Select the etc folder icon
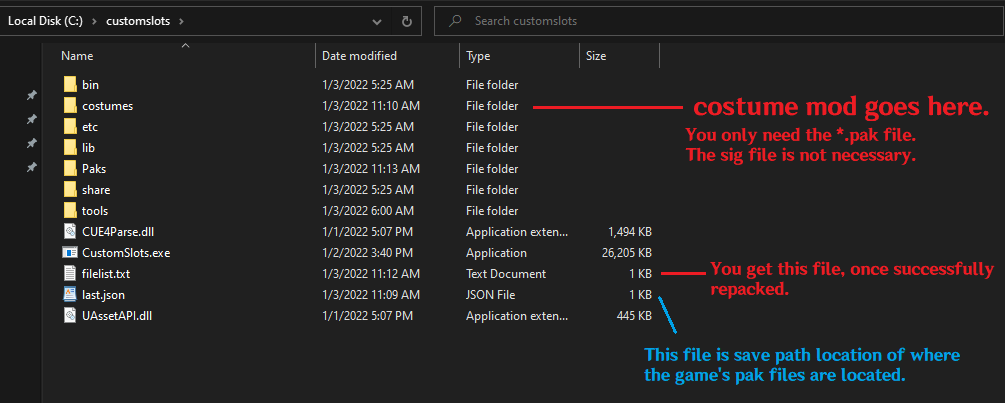1005x403 pixels. pyautogui.click(x=71, y=127)
